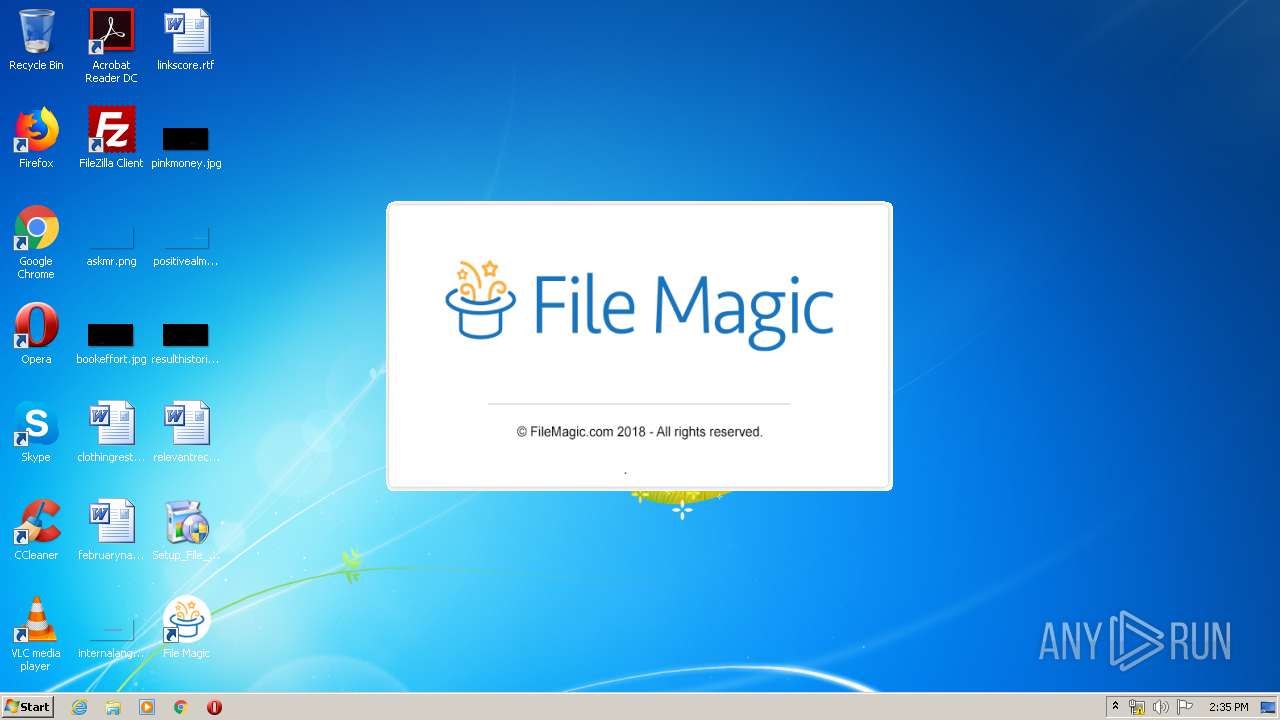Select the februaryna... Word document

tap(111, 529)
